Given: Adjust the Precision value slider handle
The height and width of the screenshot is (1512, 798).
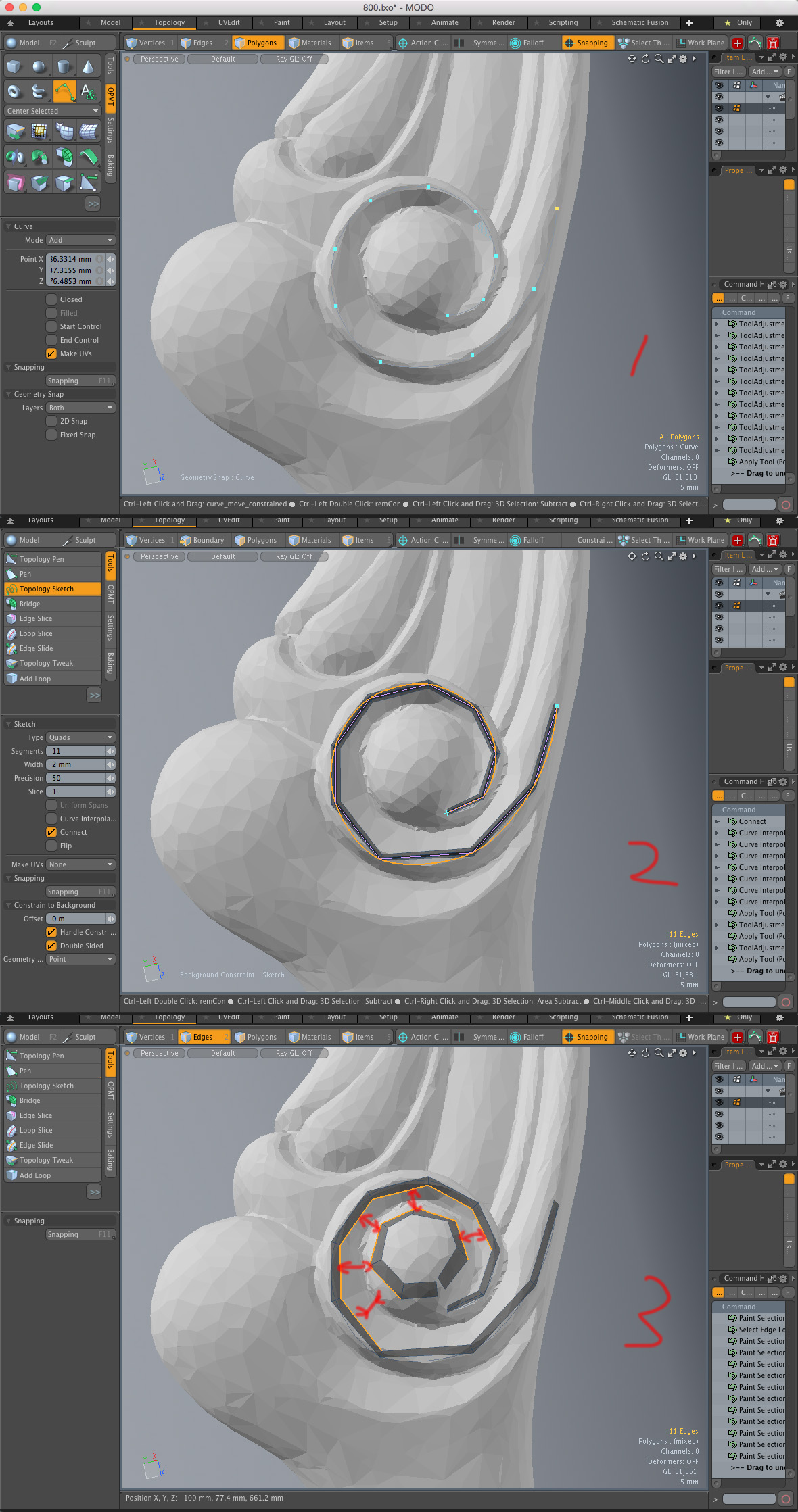Looking at the screenshot, I should coord(110,778).
